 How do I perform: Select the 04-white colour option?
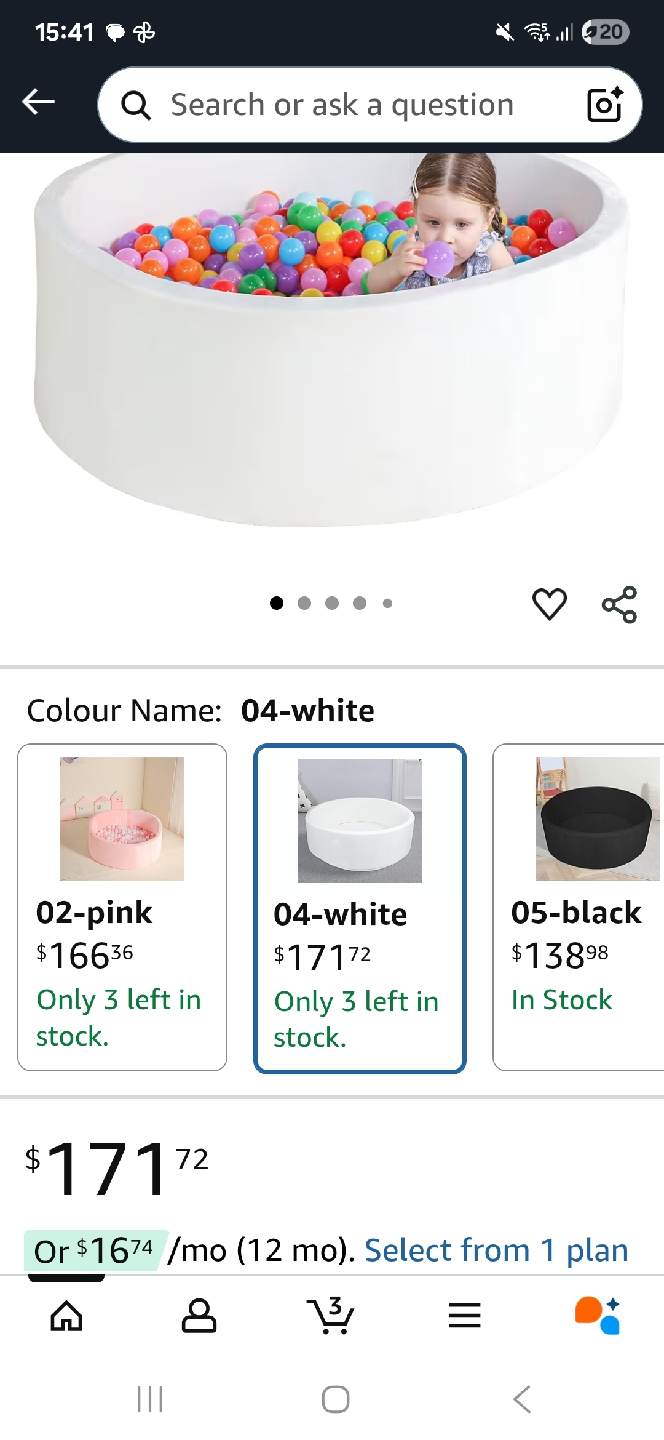point(360,908)
